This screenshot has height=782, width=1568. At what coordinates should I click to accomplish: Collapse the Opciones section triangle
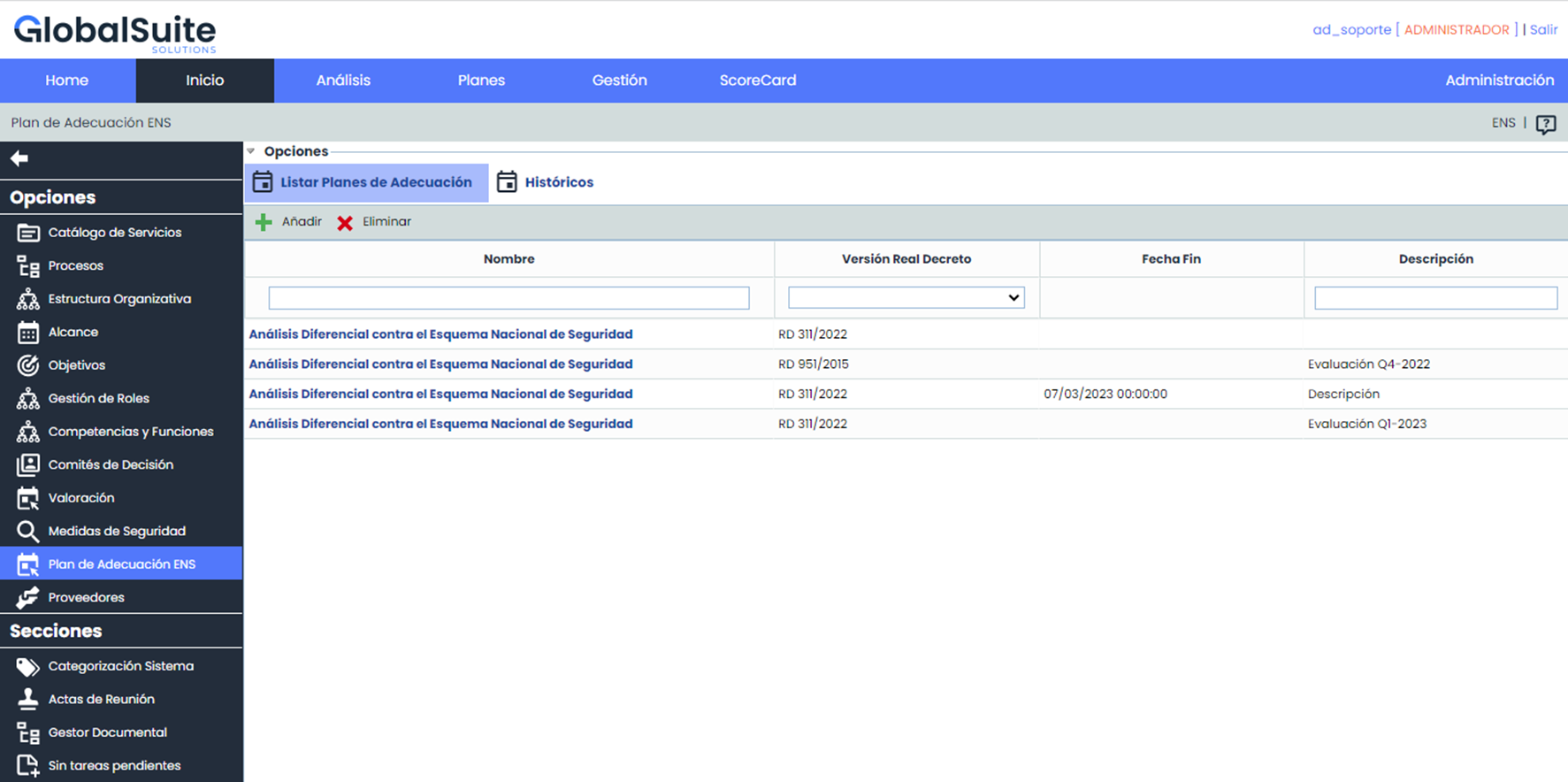click(251, 151)
